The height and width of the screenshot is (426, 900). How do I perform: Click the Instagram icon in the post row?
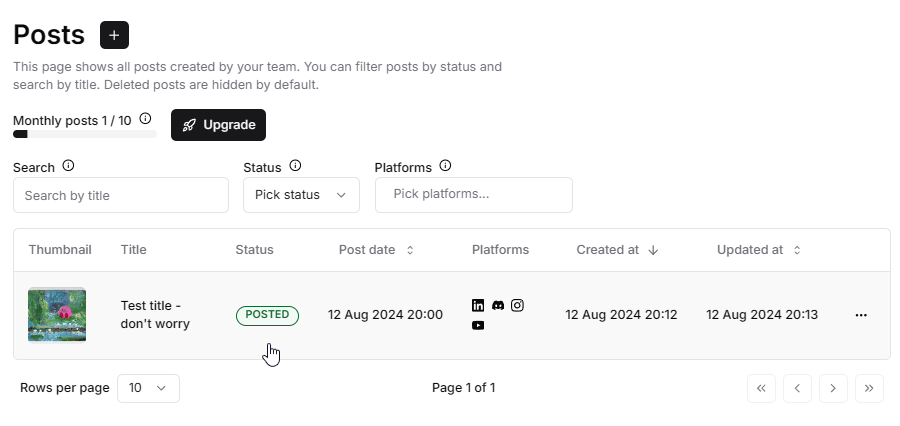tap(517, 305)
